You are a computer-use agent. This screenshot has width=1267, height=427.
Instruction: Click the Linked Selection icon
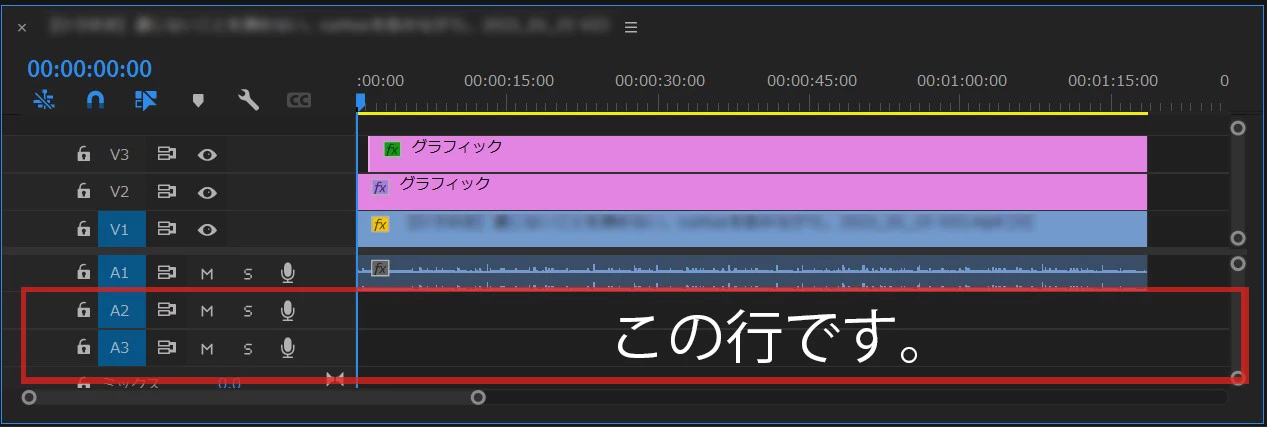[146, 99]
